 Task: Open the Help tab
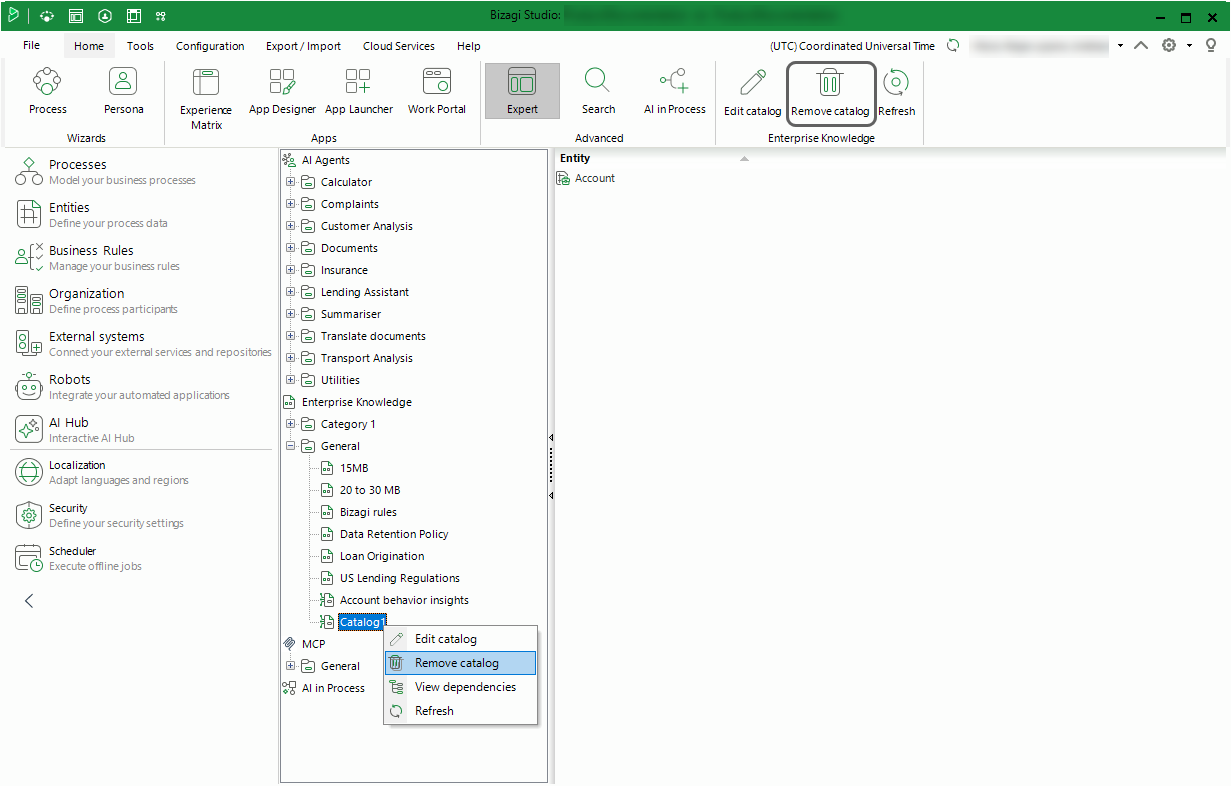point(469,46)
